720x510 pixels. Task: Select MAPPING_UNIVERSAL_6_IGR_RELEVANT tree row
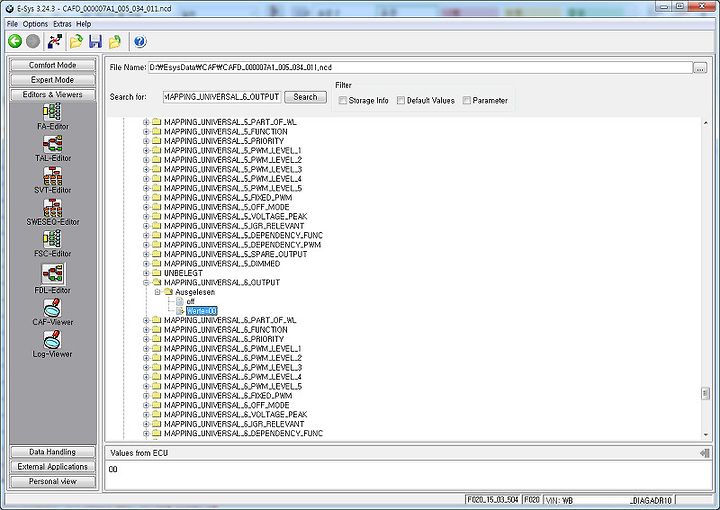tap(234, 424)
